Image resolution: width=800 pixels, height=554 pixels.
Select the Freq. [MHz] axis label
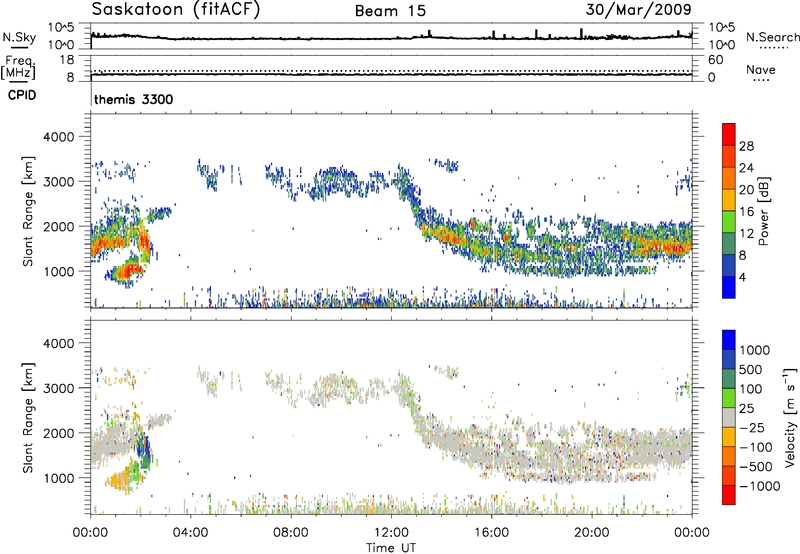click(18, 67)
